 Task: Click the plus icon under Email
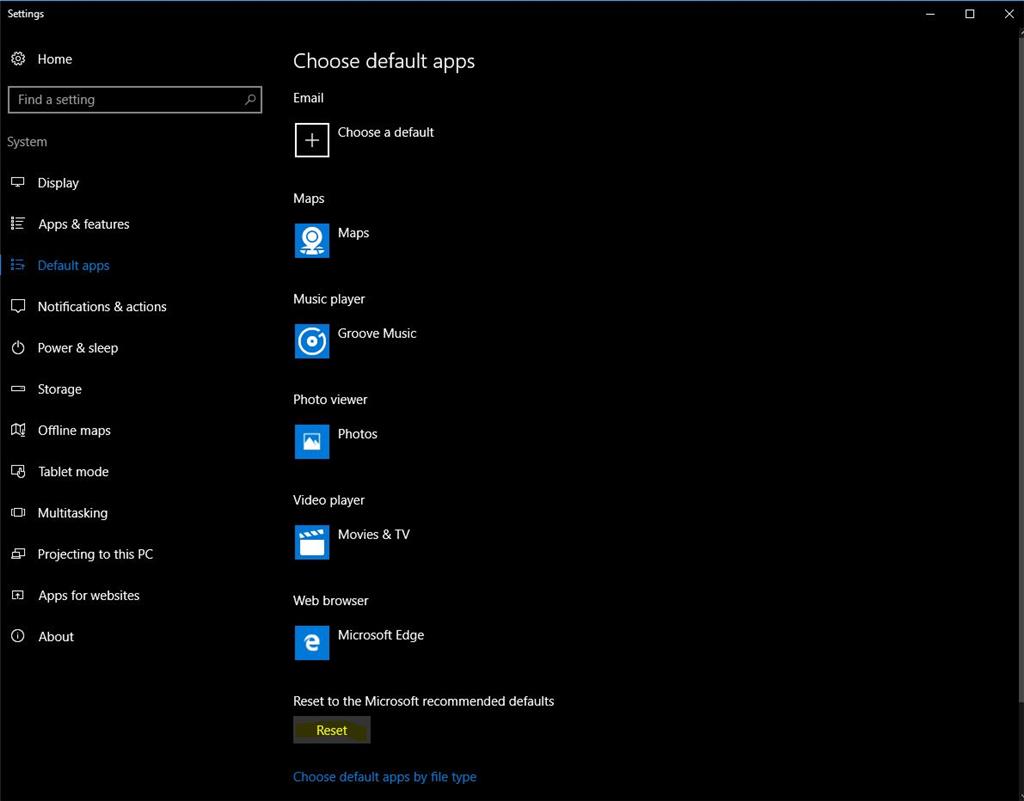tap(312, 140)
